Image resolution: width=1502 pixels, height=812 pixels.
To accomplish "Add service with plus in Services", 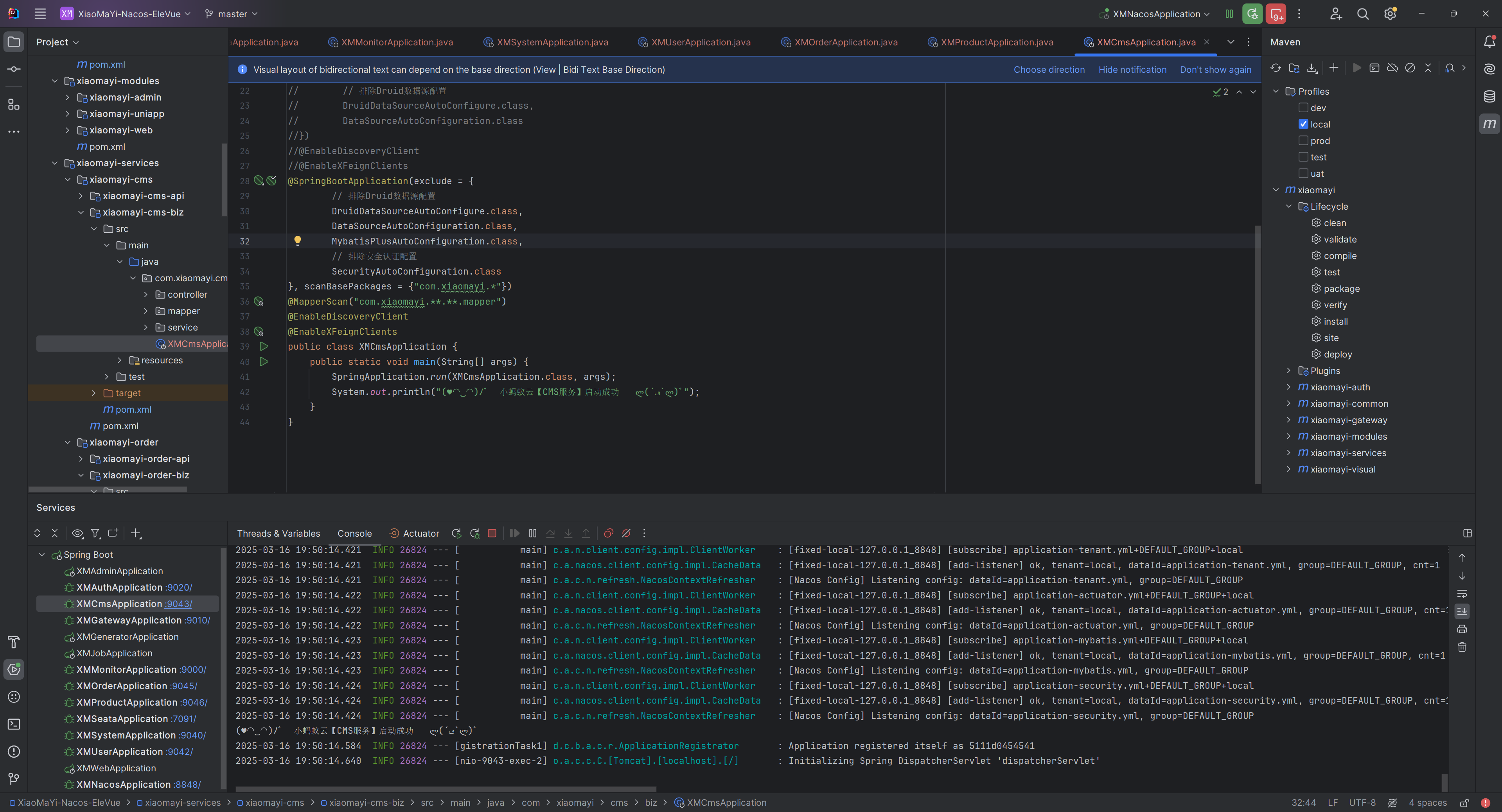I will [x=136, y=533].
